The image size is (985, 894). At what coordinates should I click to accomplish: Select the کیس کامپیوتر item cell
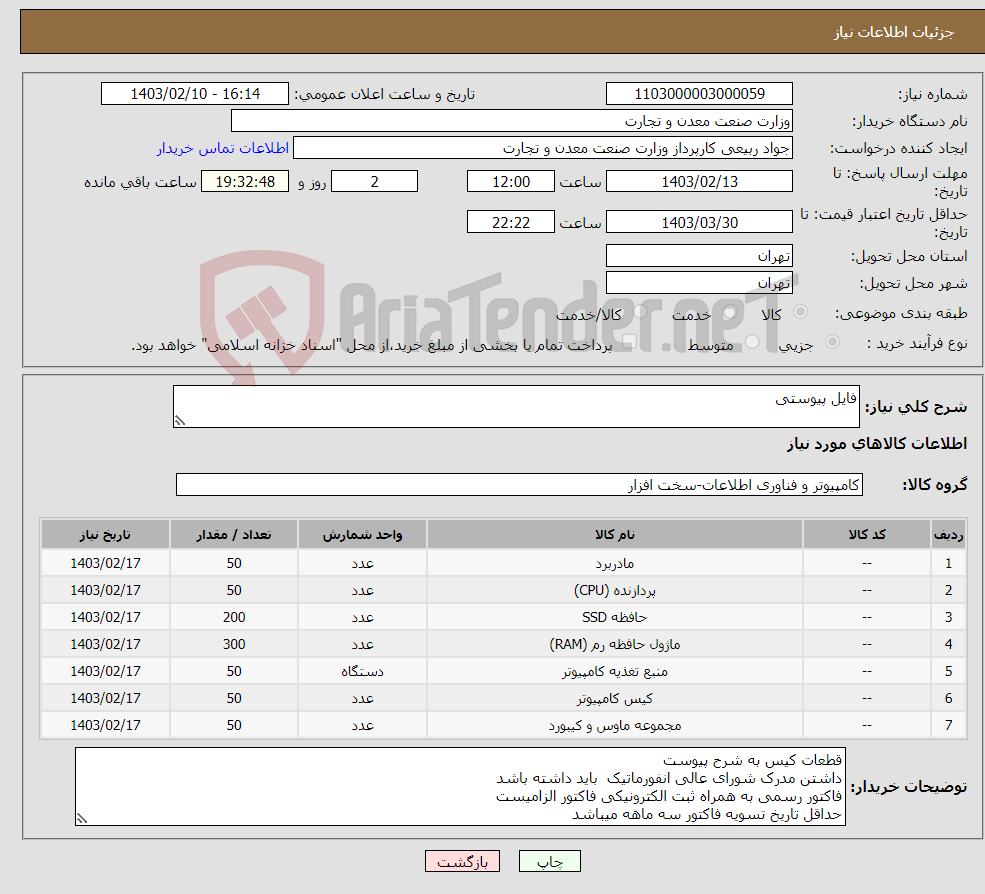[615, 698]
